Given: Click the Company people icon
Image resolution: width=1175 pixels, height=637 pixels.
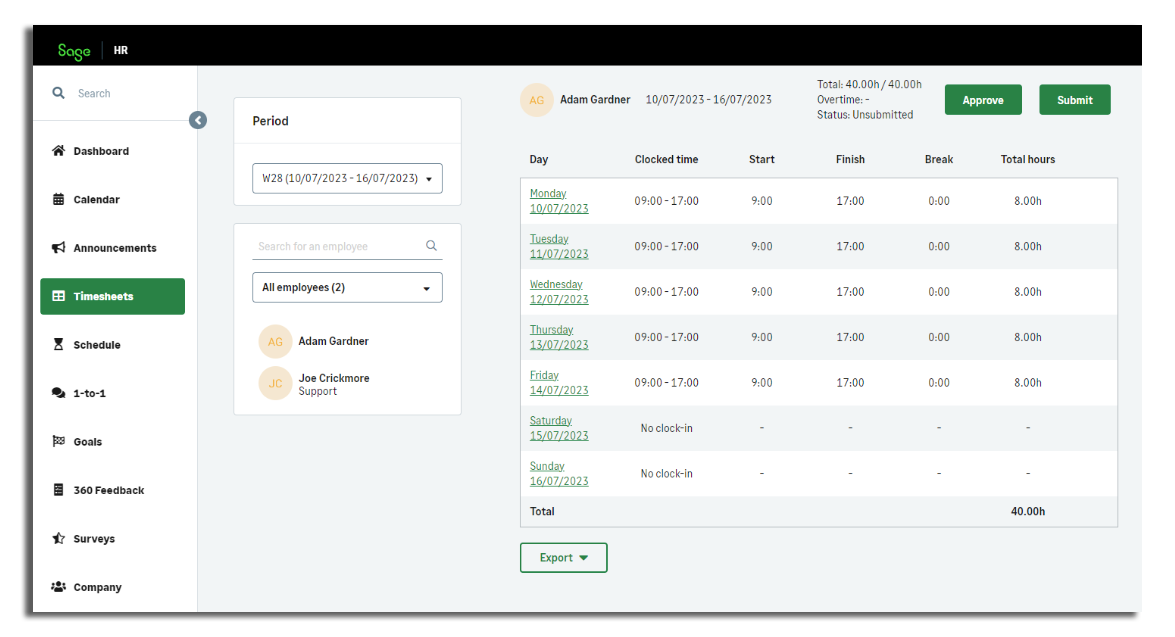Looking at the screenshot, I should coord(58,587).
